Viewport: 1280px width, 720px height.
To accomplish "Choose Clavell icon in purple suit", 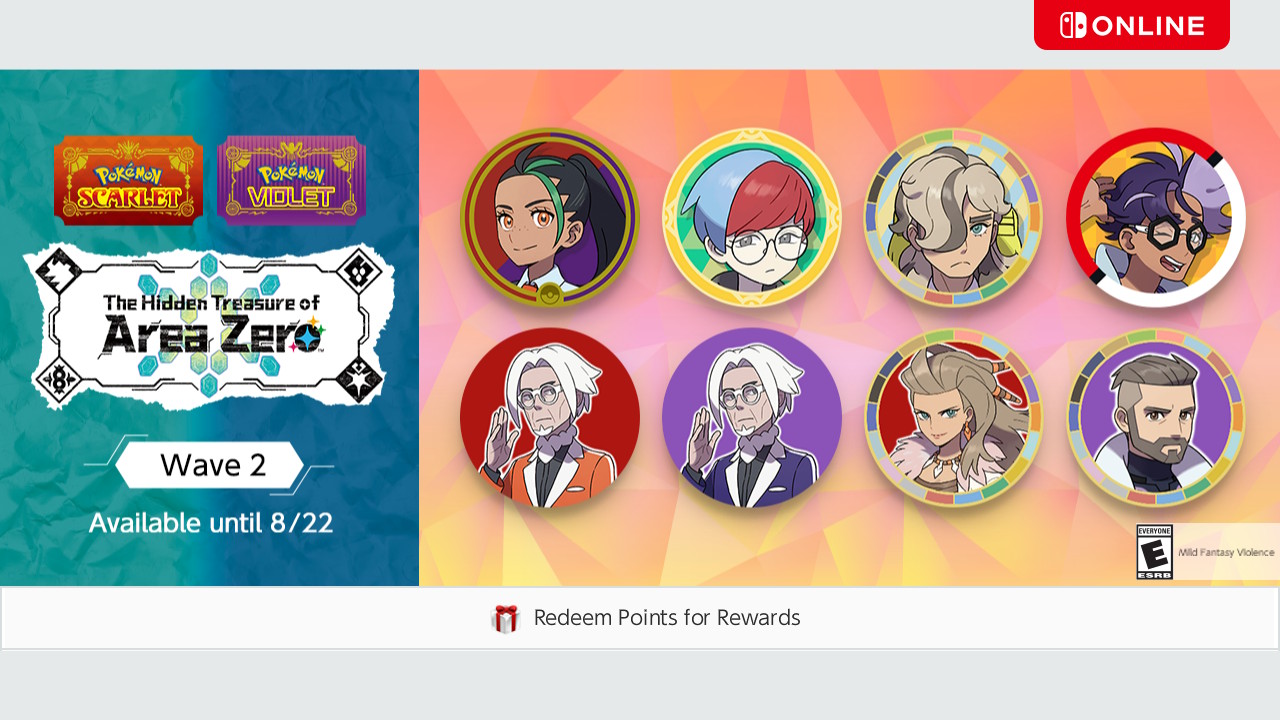I will [751, 418].
